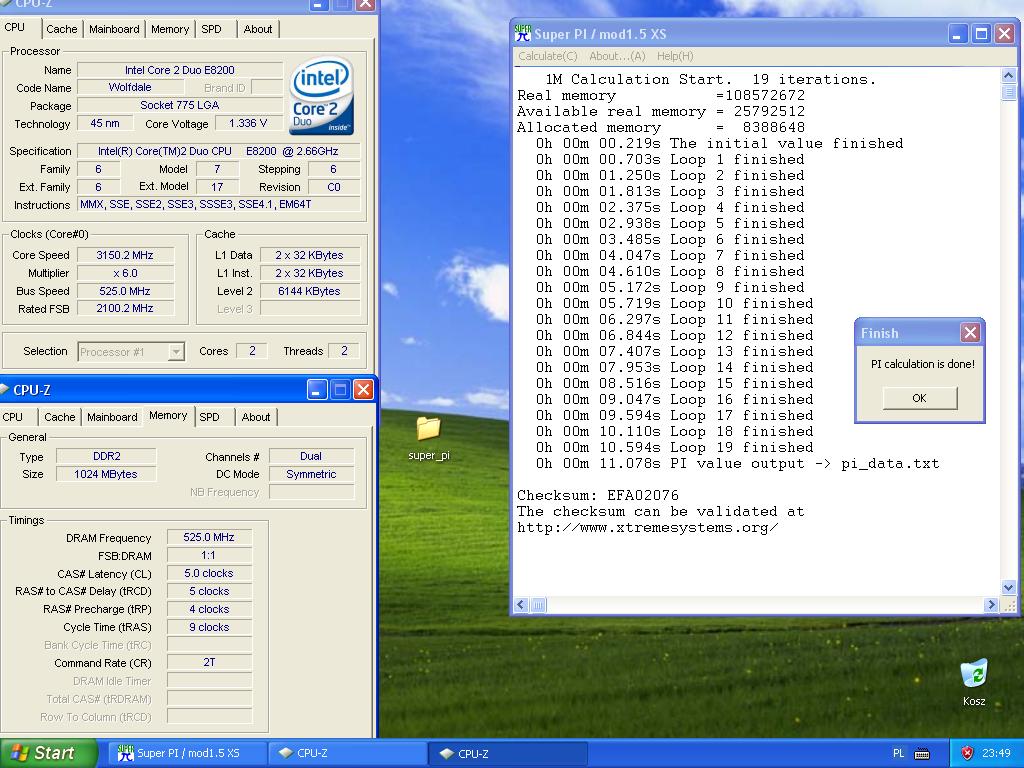Click the http://www.xtremesystems.org/ text
This screenshot has width=1024, height=768.
coord(647,528)
